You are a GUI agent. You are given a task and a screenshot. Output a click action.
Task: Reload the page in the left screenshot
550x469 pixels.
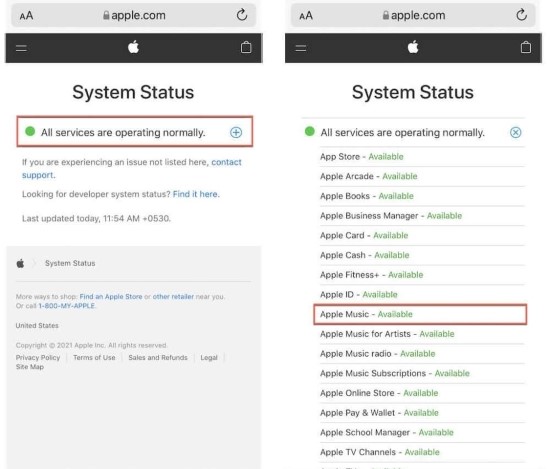pyautogui.click(x=242, y=15)
